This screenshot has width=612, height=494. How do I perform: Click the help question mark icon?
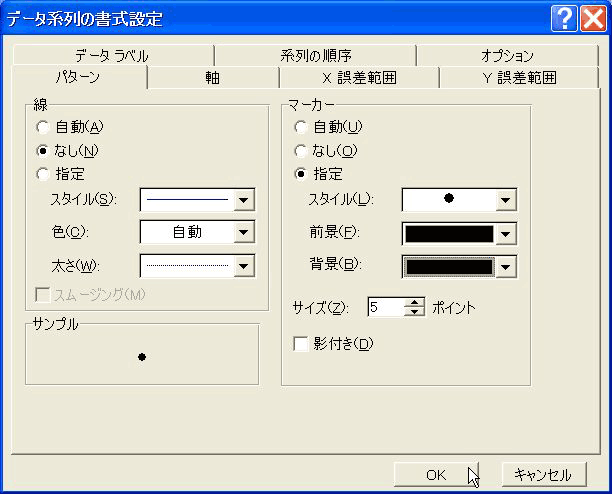pos(564,17)
